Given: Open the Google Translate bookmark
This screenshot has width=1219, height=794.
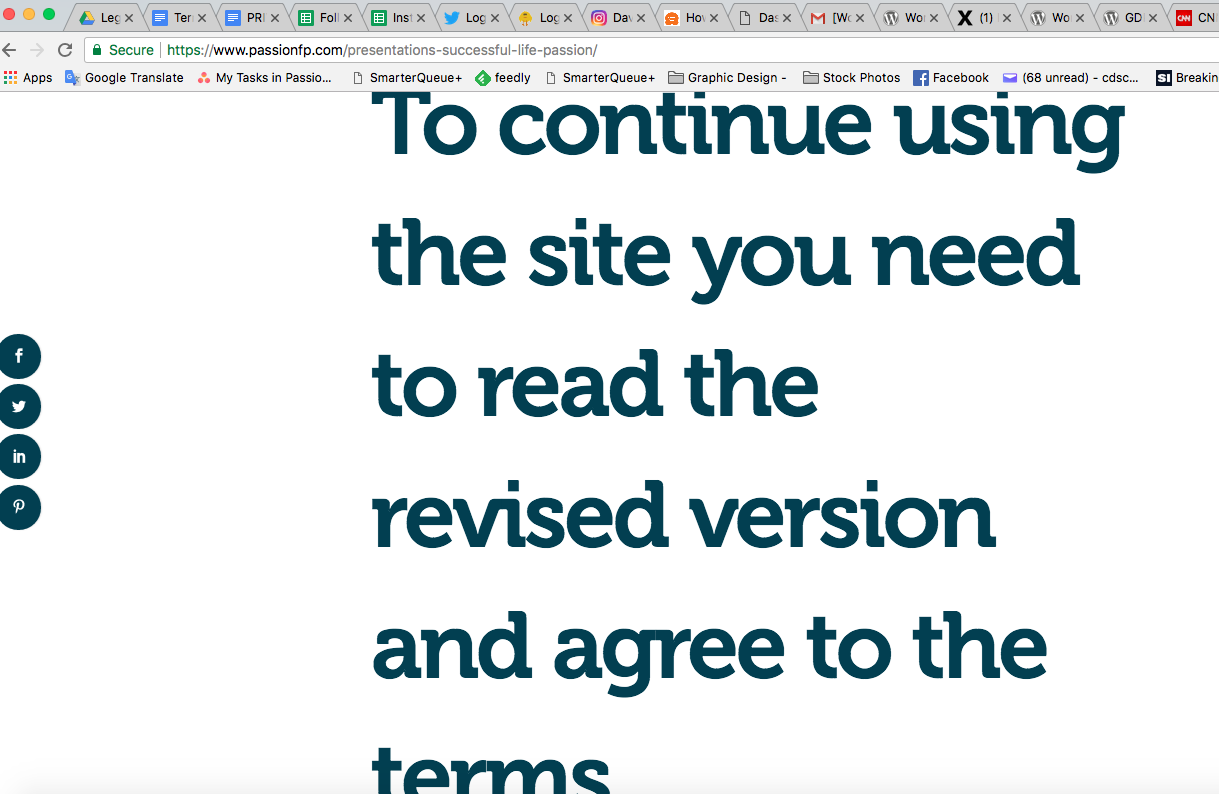Looking at the screenshot, I should pyautogui.click(x=124, y=78).
